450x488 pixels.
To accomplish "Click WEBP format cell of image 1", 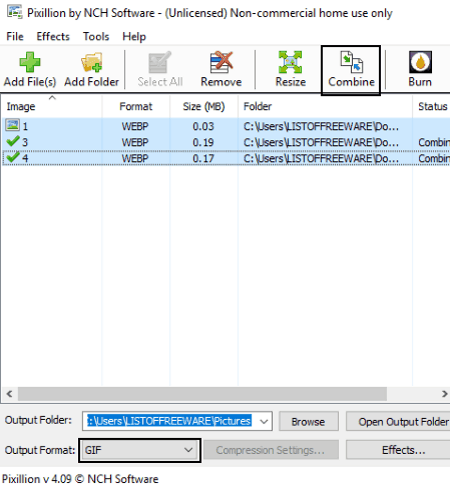I will pos(135,126).
